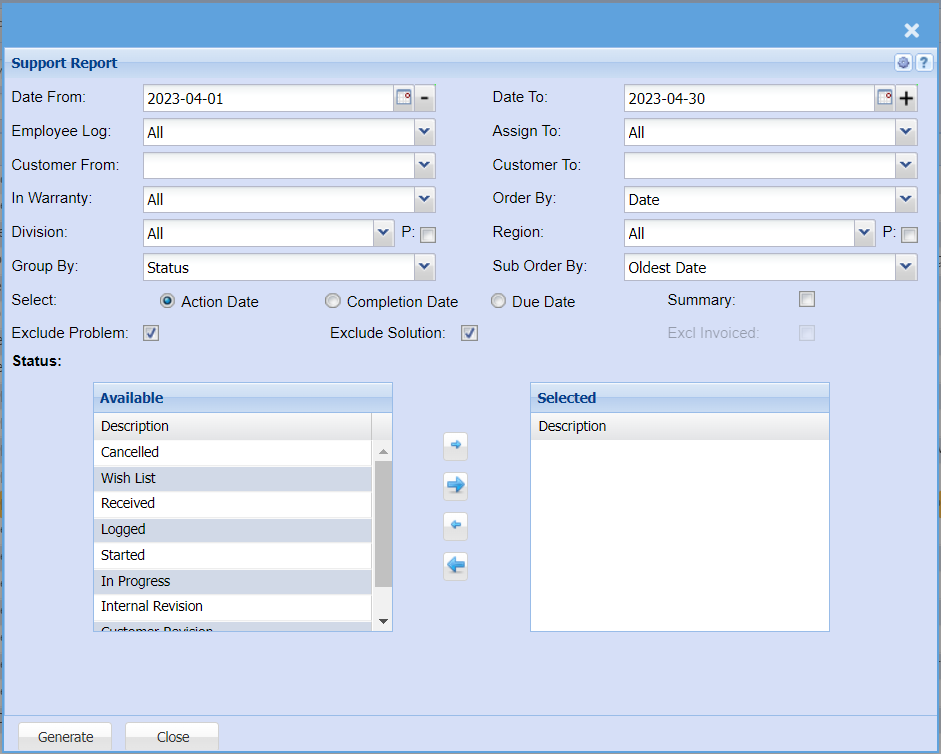Move all statuses to Selected list
The height and width of the screenshot is (754, 941).
pos(456,486)
